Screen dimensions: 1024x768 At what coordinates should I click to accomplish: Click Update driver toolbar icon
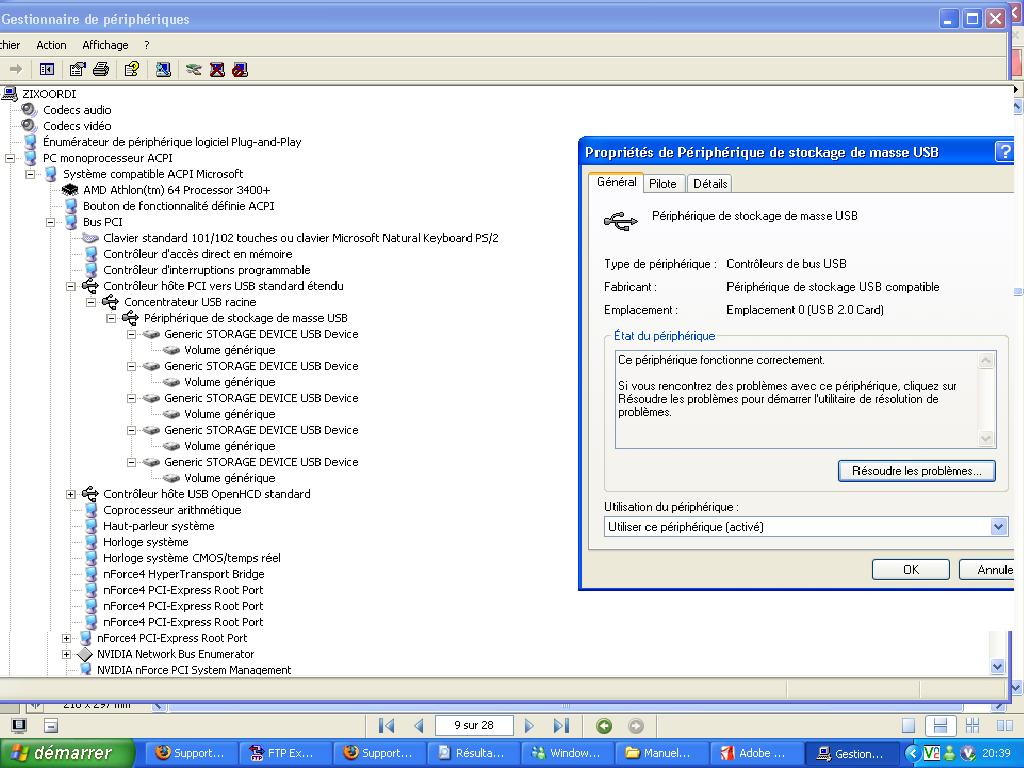click(x=194, y=69)
